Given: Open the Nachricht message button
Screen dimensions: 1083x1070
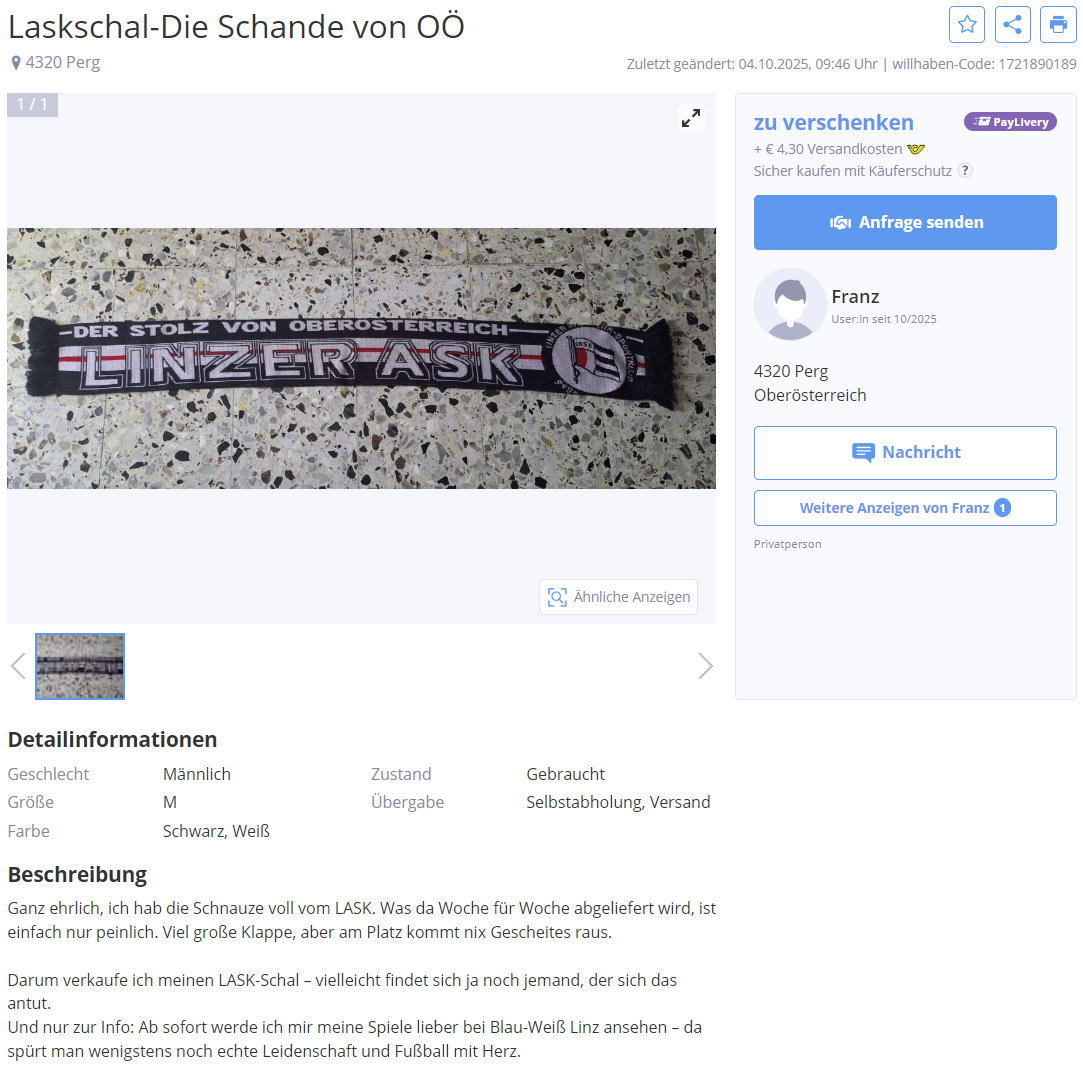Looking at the screenshot, I should (905, 452).
